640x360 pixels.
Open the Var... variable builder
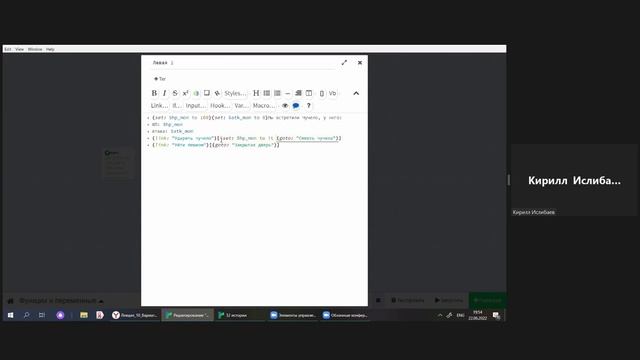coord(241,105)
